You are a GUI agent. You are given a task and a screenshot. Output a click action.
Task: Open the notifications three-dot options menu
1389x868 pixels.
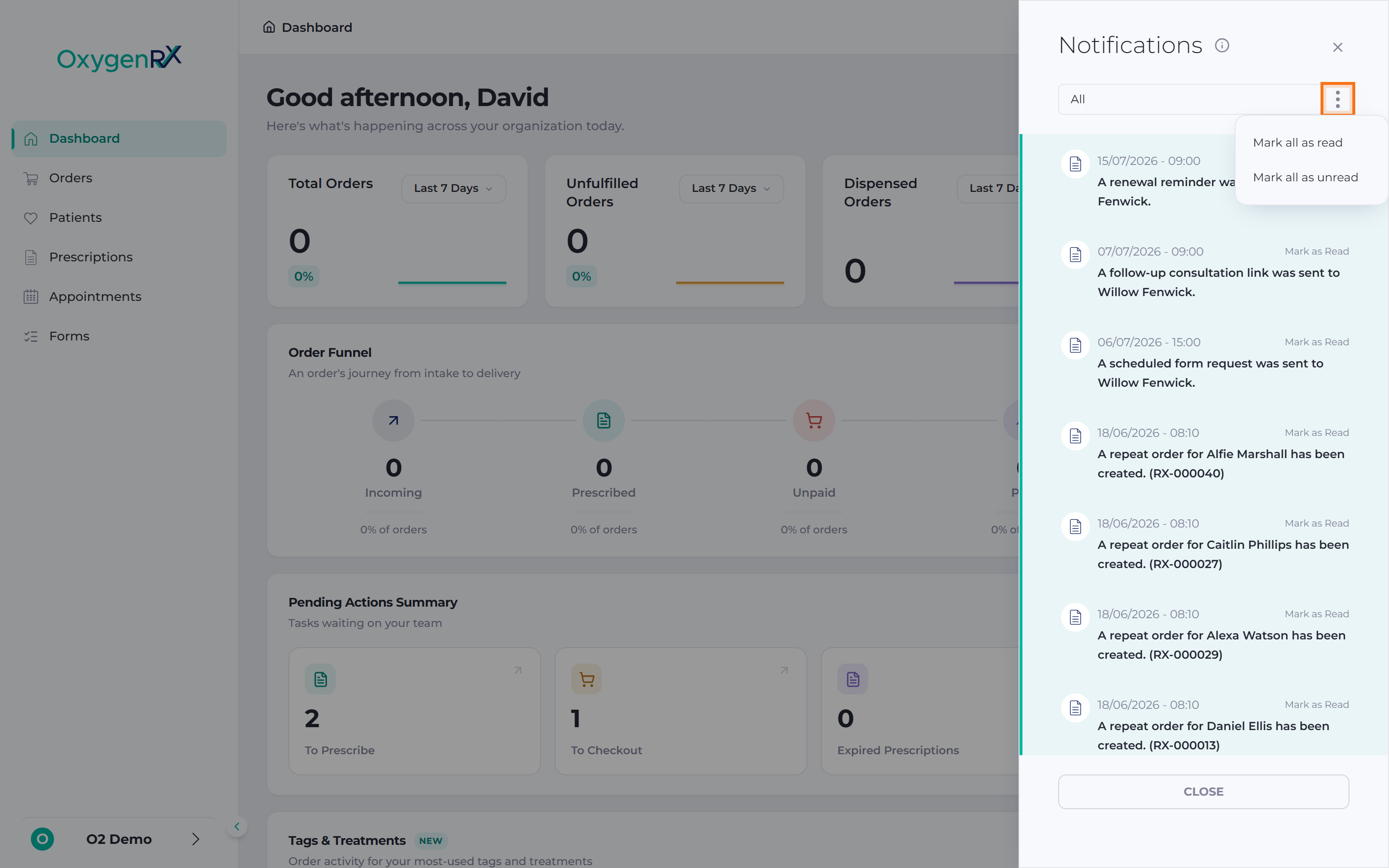(x=1337, y=99)
